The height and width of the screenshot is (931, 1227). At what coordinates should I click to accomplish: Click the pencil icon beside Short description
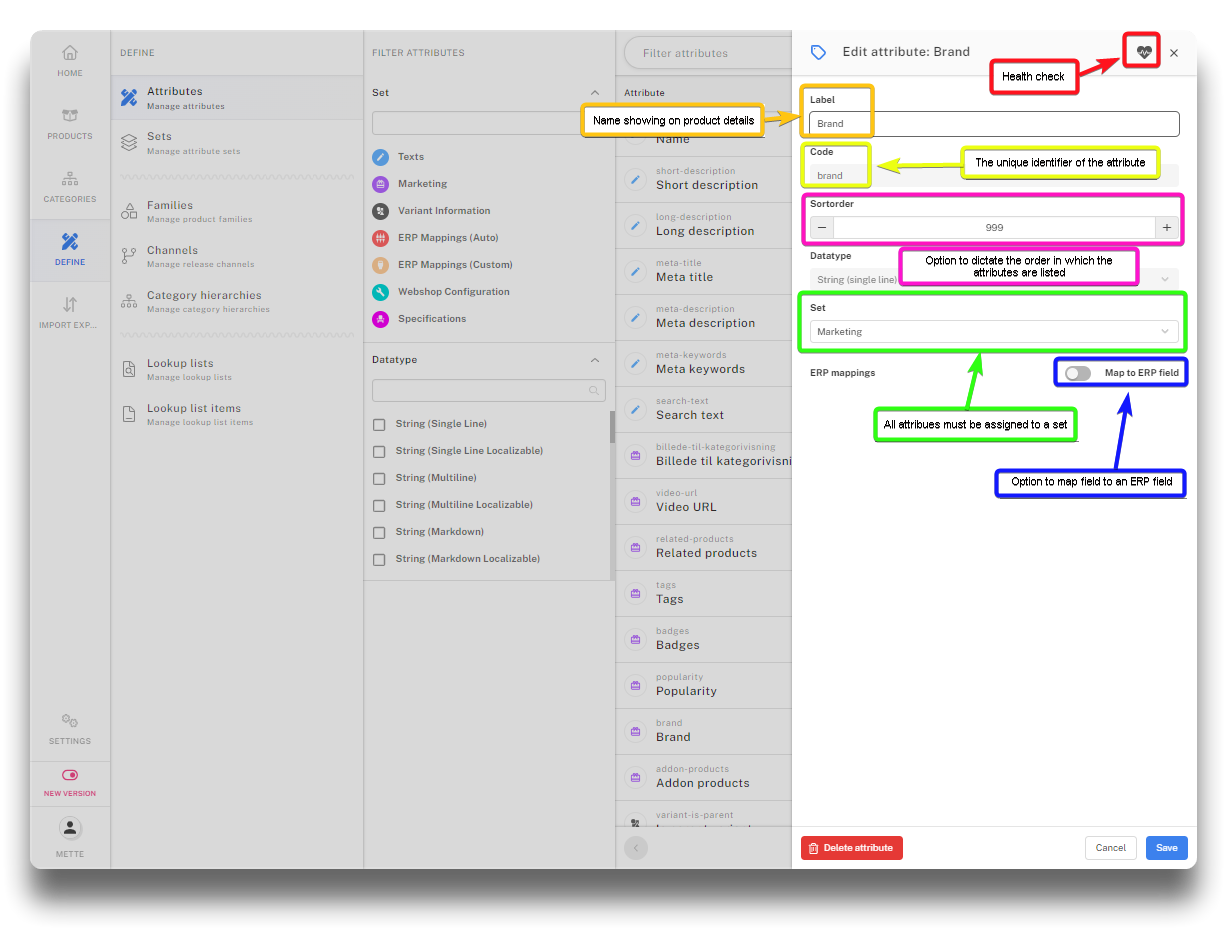(x=634, y=179)
